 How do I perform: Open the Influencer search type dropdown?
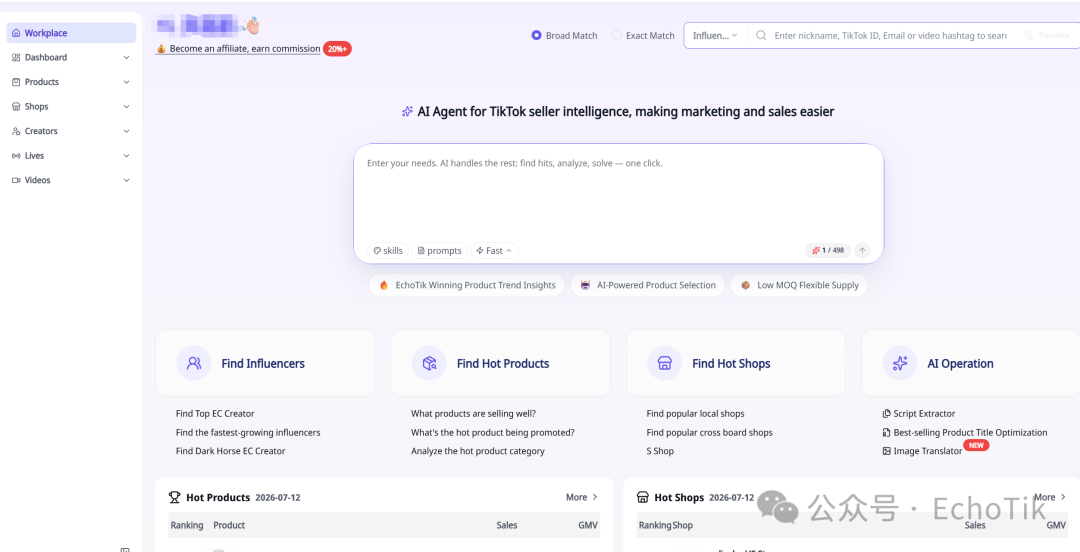(715, 35)
